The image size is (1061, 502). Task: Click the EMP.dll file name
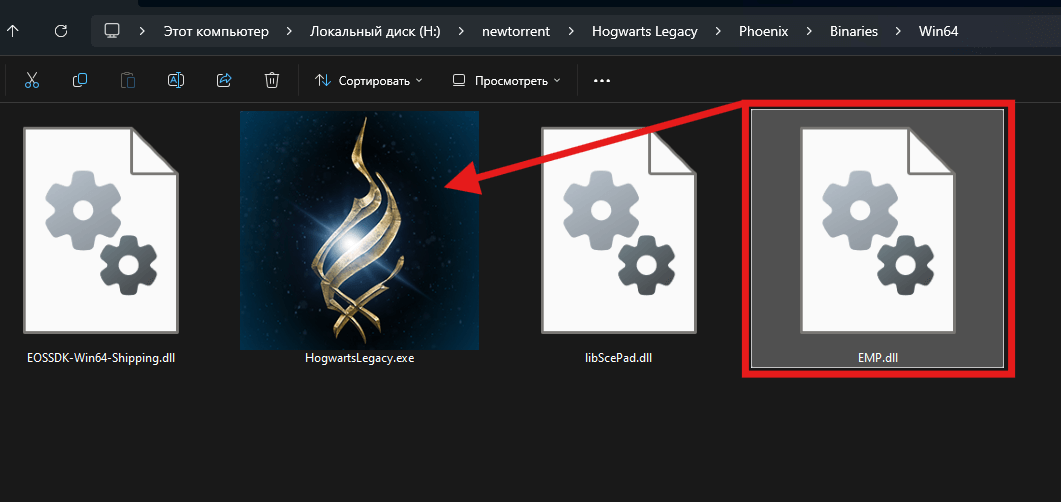(878, 359)
